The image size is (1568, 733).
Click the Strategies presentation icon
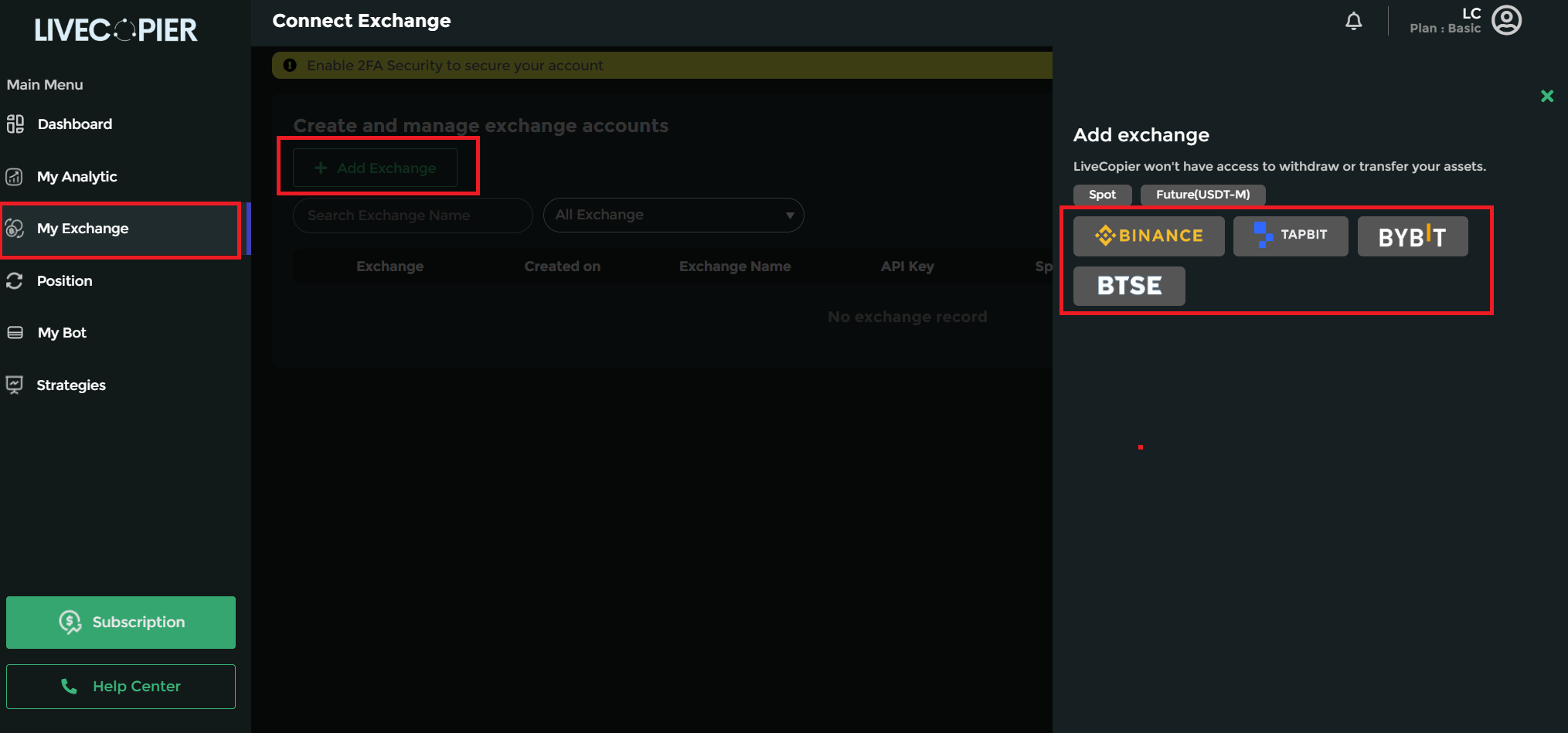coord(15,385)
